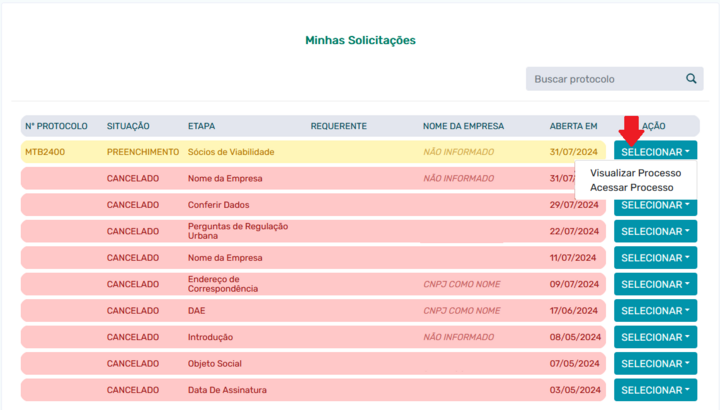Open SELECIONAR dropdown for MTB2400 row
Viewport: 720px width, 410px height.
(x=655, y=152)
